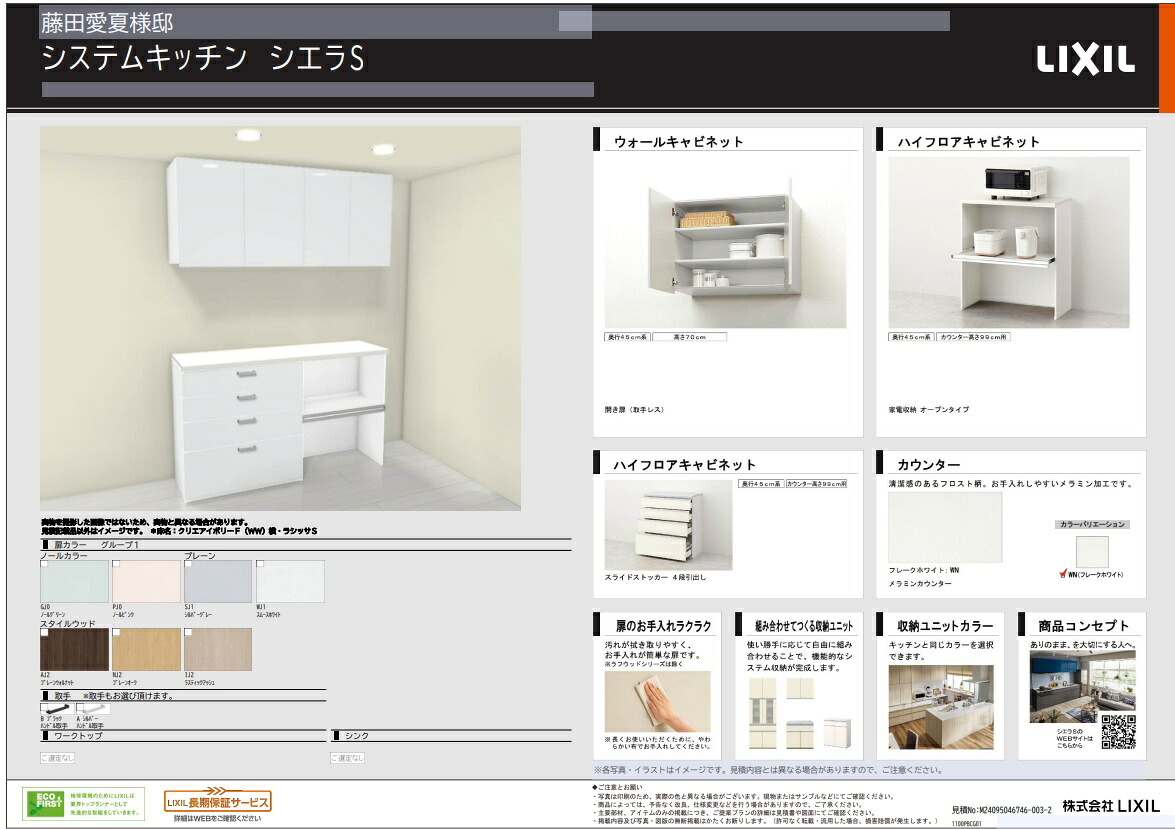
Task: Tick the TJ2 ash wood checkbox
Action: [188, 632]
